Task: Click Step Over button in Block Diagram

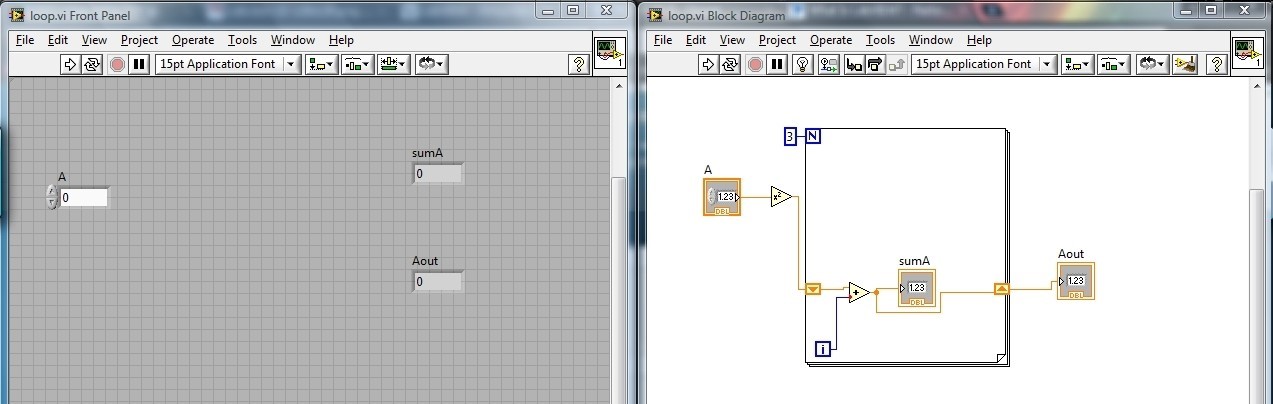Action: pyautogui.click(x=875, y=64)
